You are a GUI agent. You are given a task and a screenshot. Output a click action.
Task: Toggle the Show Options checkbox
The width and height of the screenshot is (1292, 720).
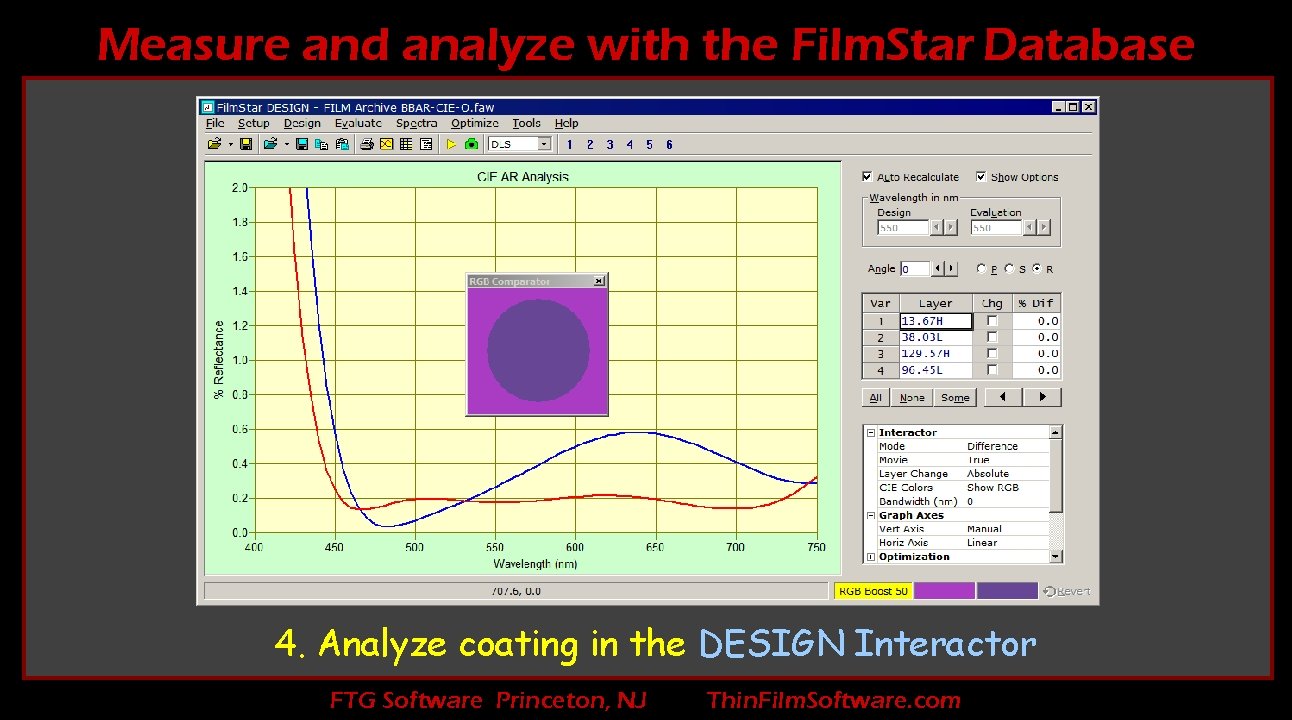981,176
